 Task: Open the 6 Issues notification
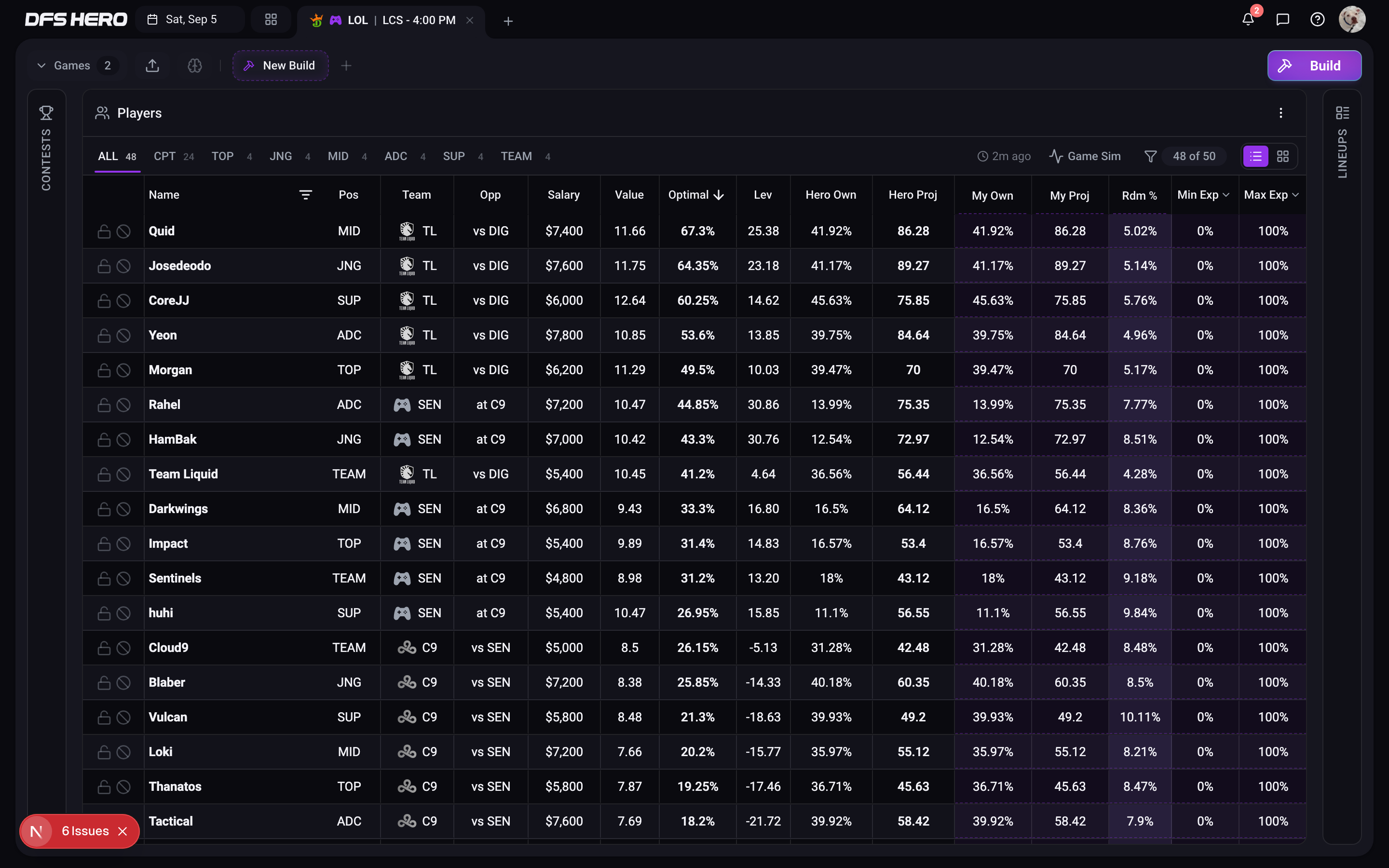(x=85, y=831)
